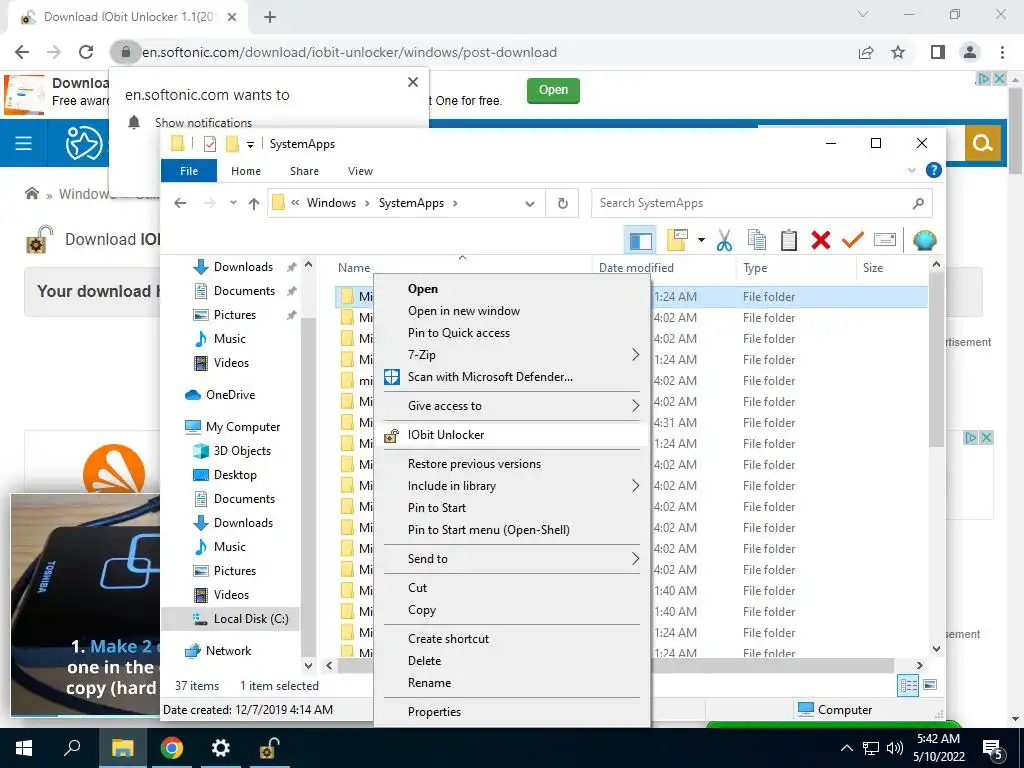Expand the Give access to submenu
This screenshot has width=1024, height=768.
tap(513, 406)
